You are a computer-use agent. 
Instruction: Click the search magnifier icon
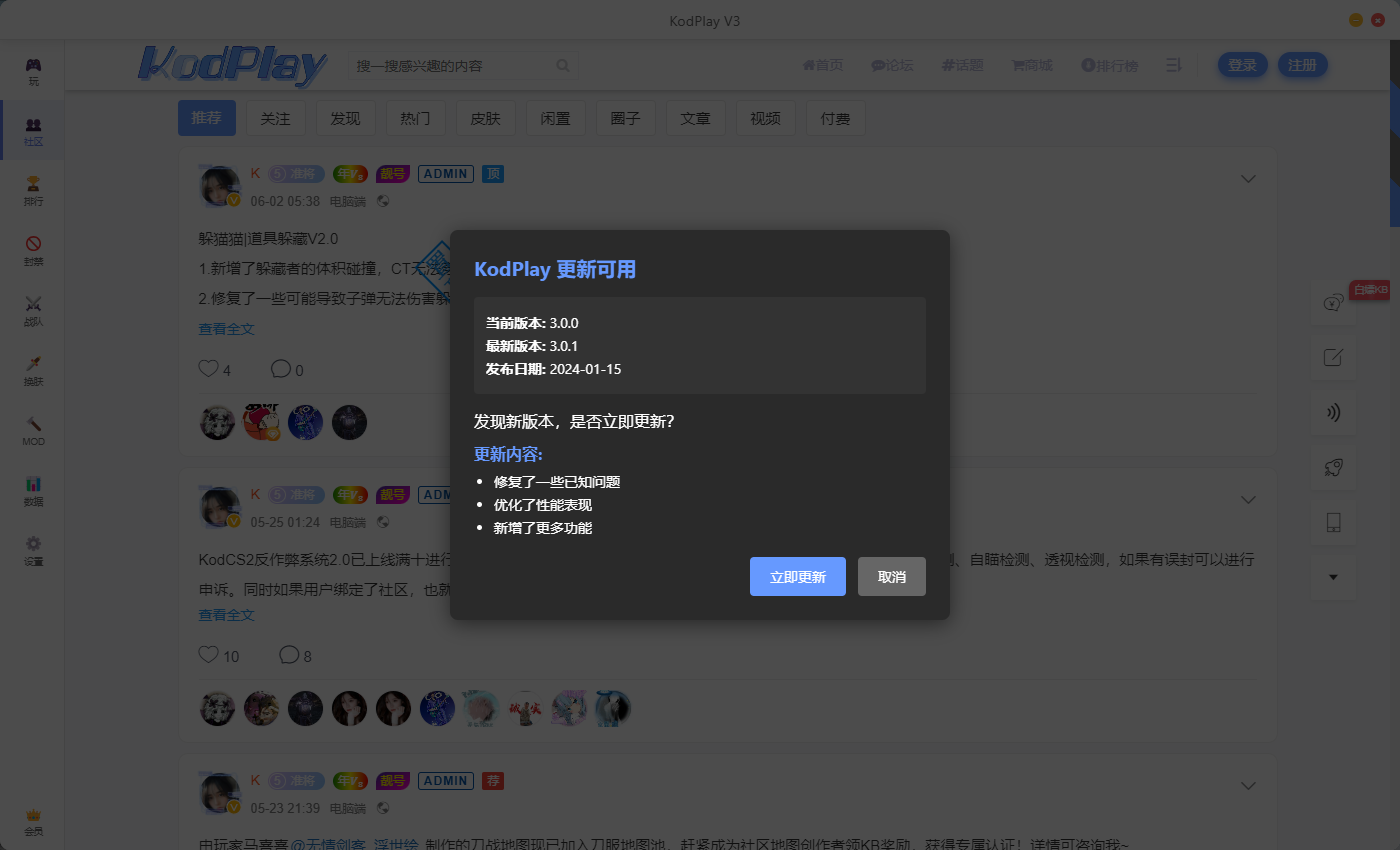click(x=563, y=66)
